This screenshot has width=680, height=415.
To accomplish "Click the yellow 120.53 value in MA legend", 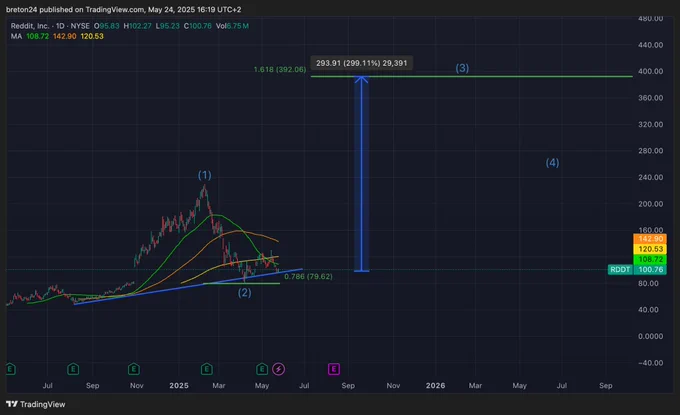I will tap(92, 36).
